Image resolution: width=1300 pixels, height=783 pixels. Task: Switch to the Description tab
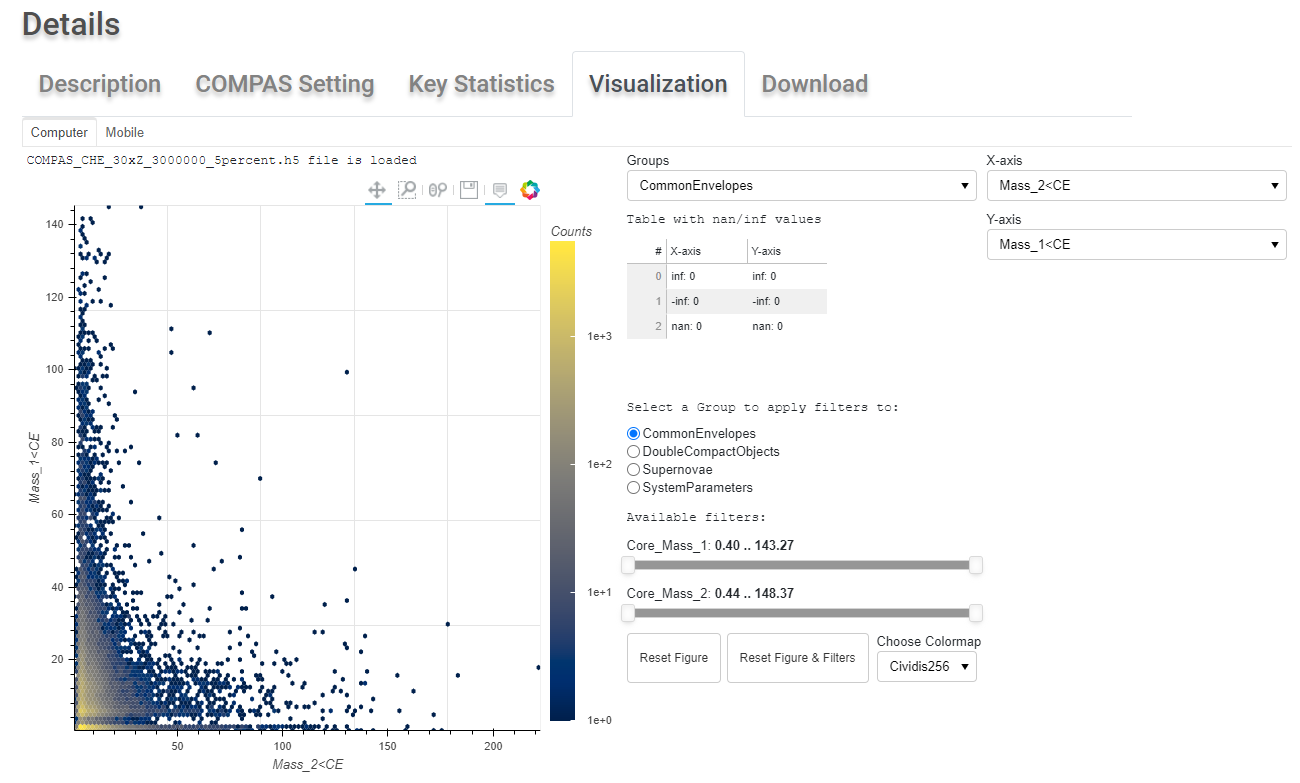coord(100,84)
